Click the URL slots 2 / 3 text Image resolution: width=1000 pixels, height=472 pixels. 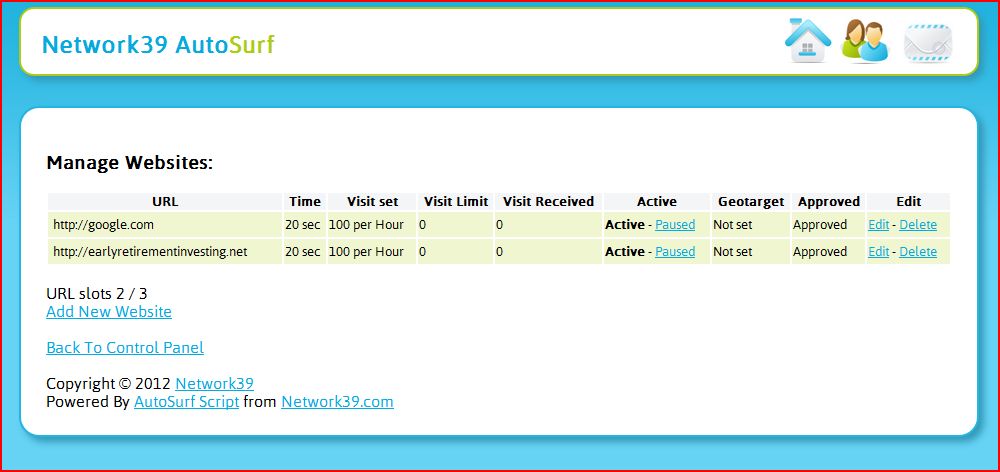pos(97,293)
